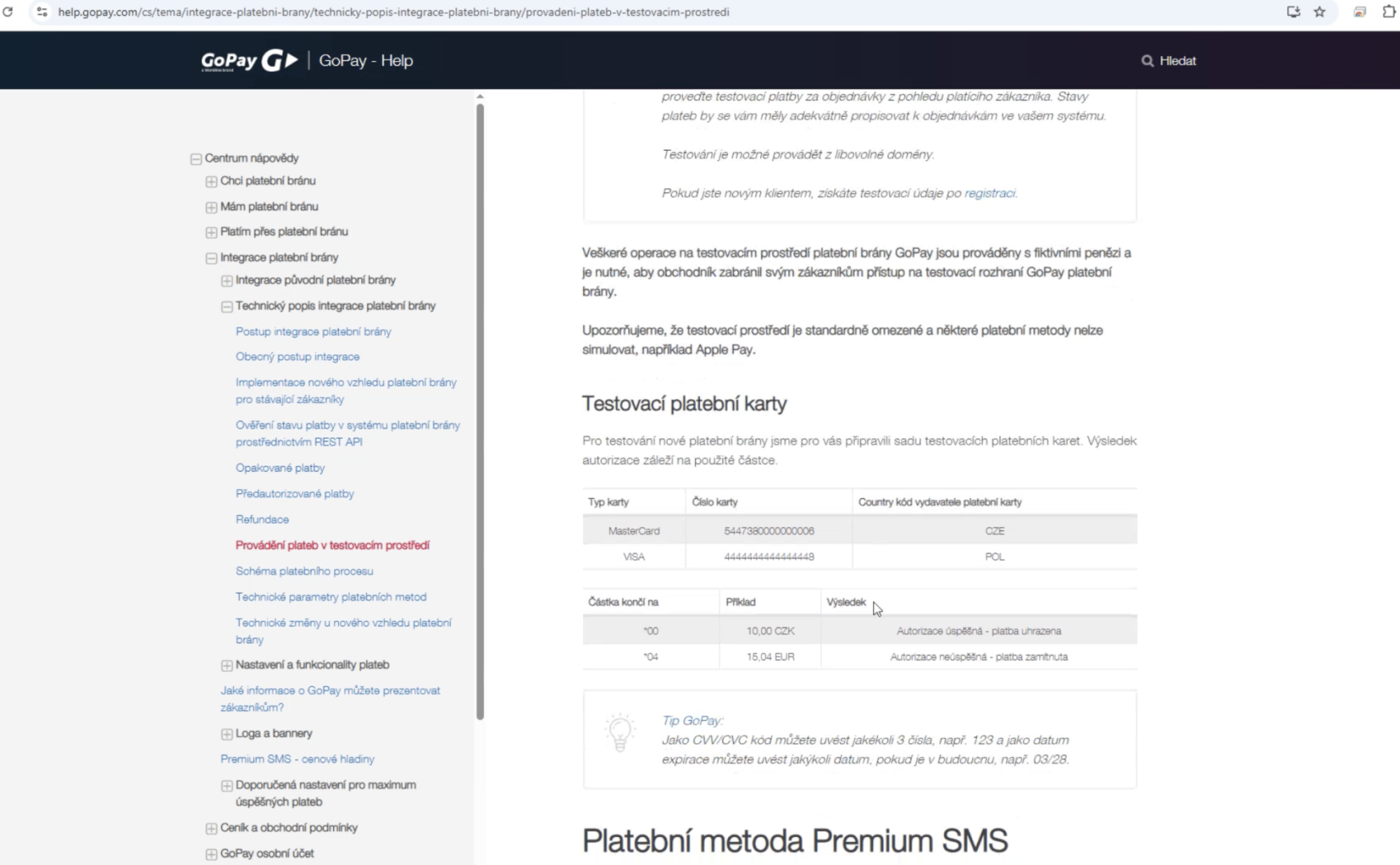
Task: Bookmark this page with star icon
Action: [1320, 12]
